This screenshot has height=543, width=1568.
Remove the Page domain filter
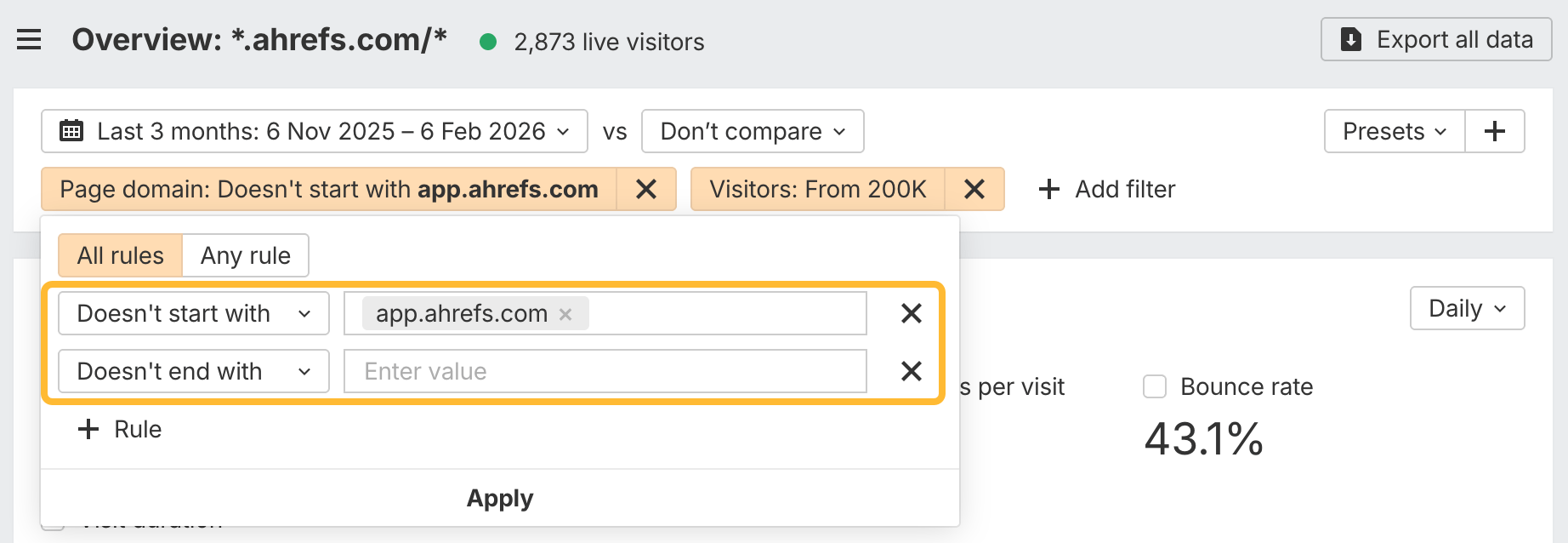(x=646, y=189)
